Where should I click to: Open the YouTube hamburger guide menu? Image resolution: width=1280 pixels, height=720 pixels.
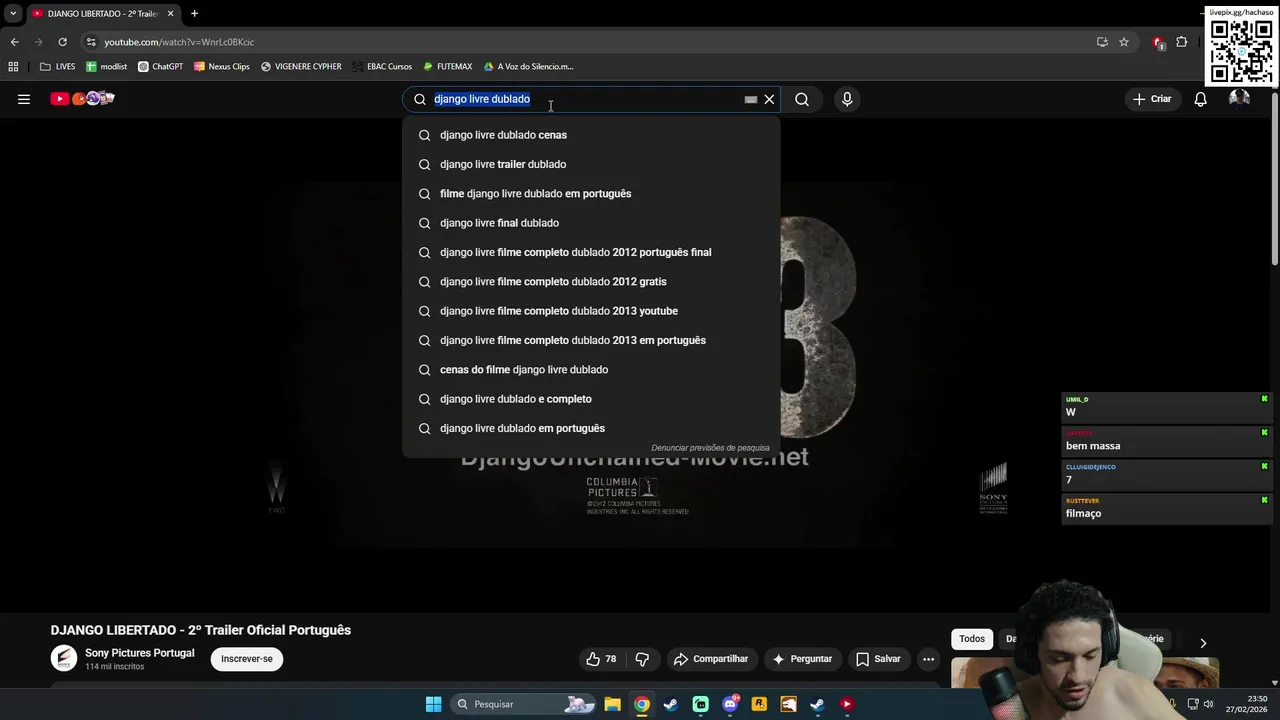point(24,99)
